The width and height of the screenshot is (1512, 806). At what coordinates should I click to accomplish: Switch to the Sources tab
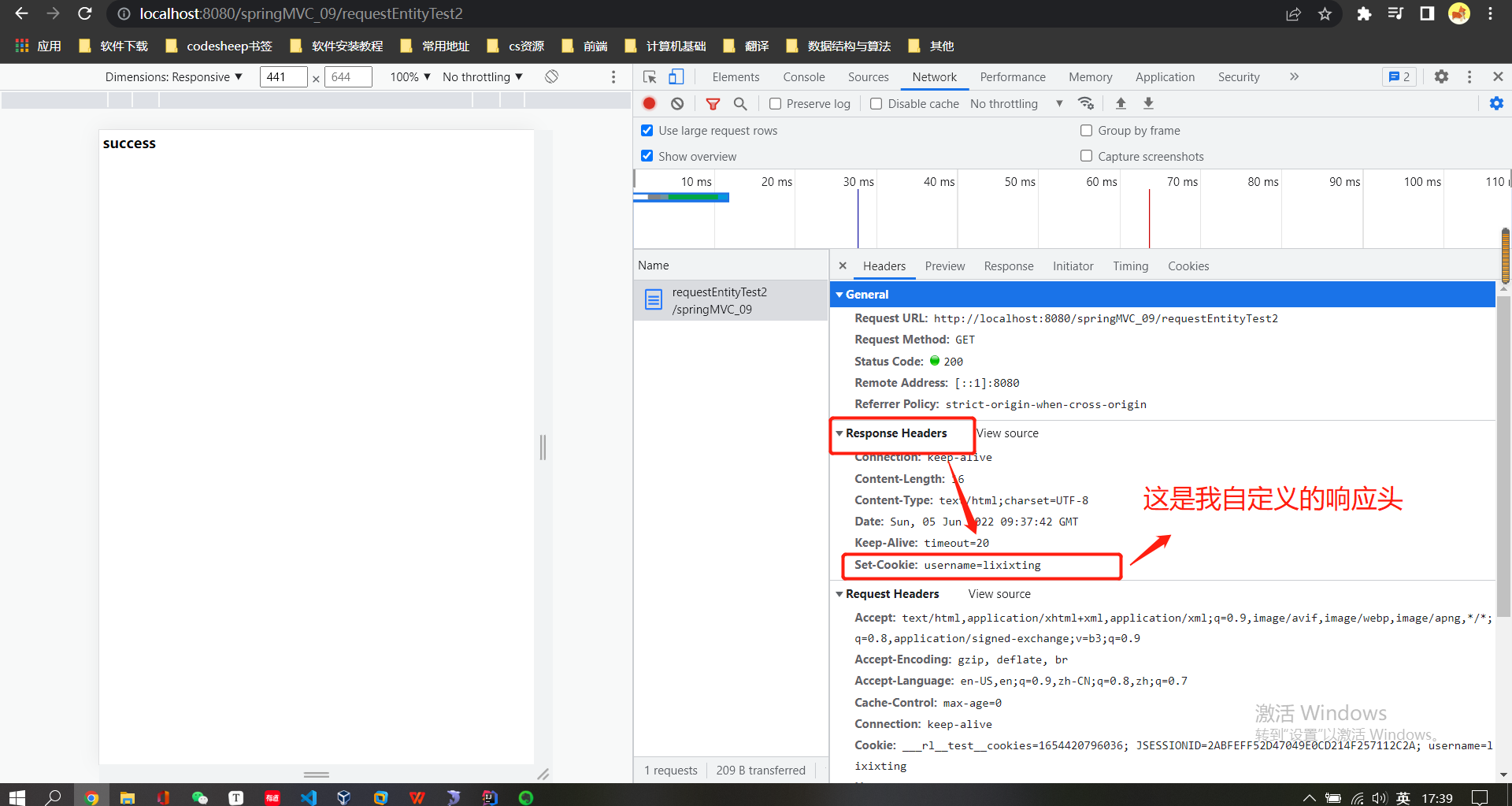click(x=868, y=77)
